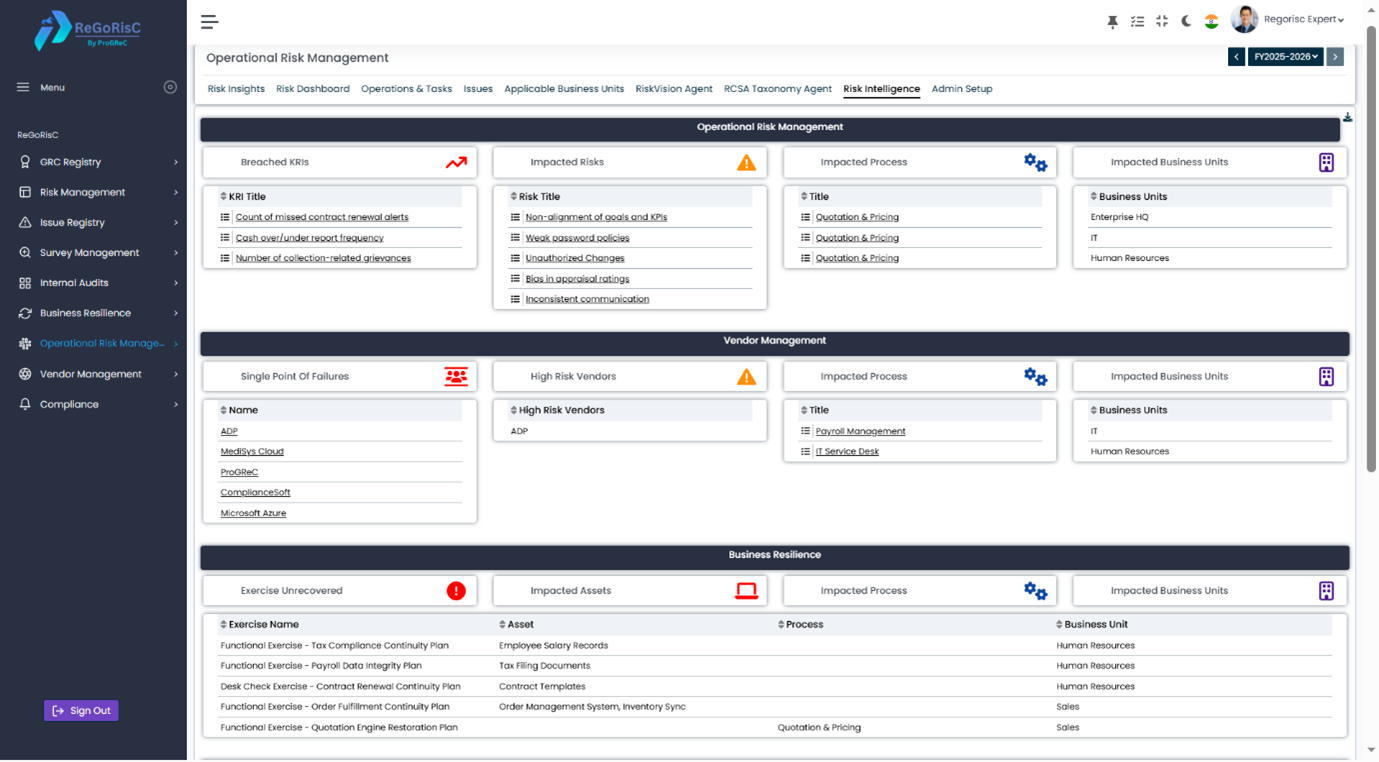This screenshot has width=1379, height=762.
Task: Click the download icon below fiscal year
Action: 1347,118
